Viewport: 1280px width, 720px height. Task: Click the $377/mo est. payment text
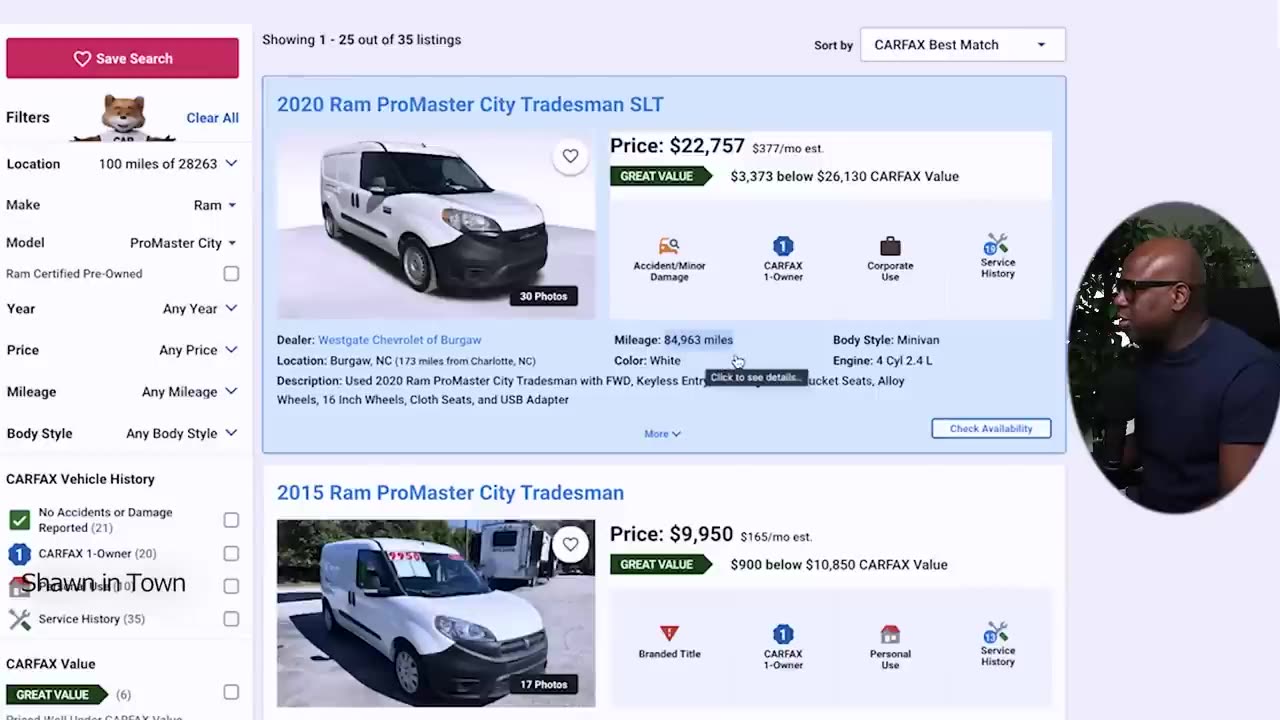[788, 148]
